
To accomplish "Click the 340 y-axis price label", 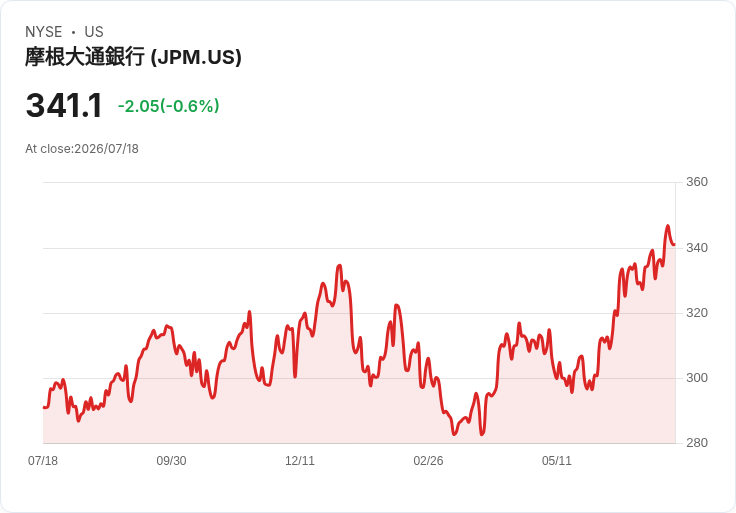I will point(697,247).
